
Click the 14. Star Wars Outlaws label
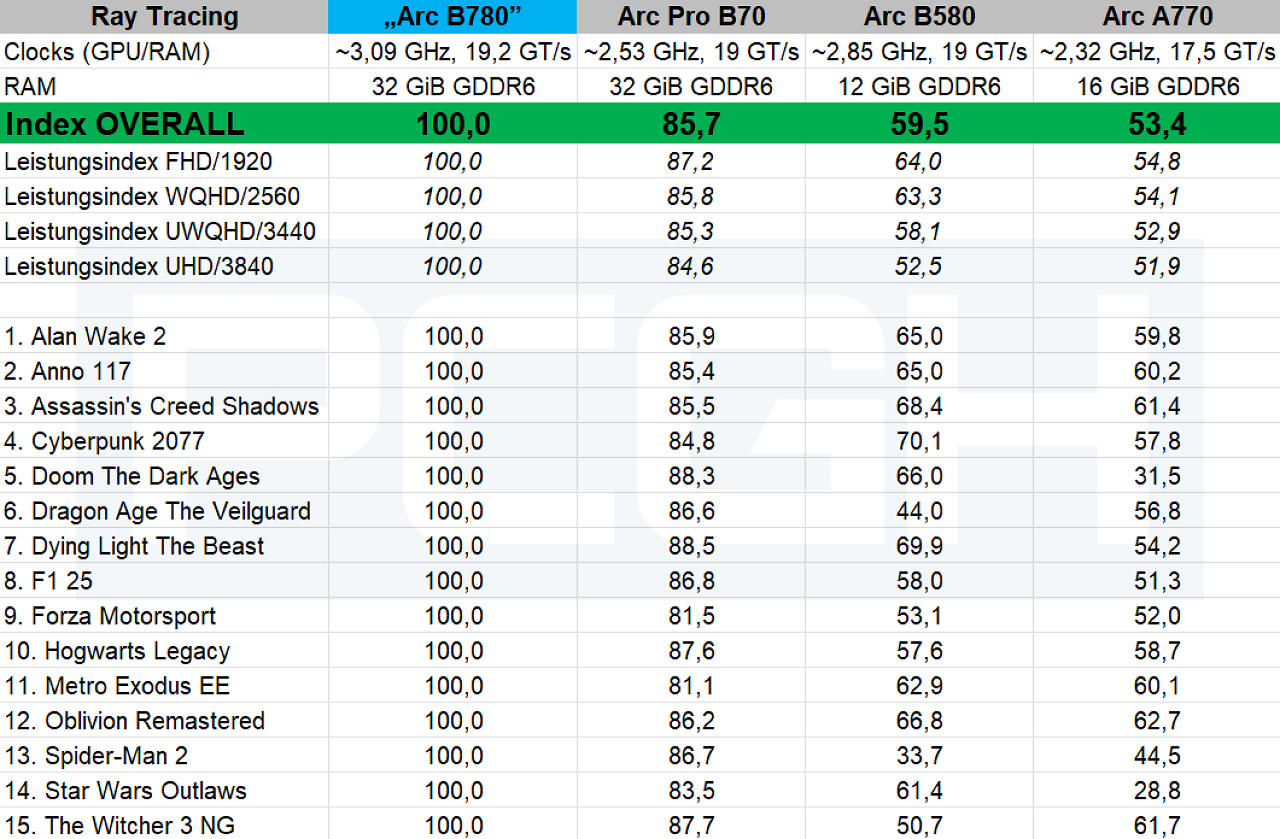(126, 791)
